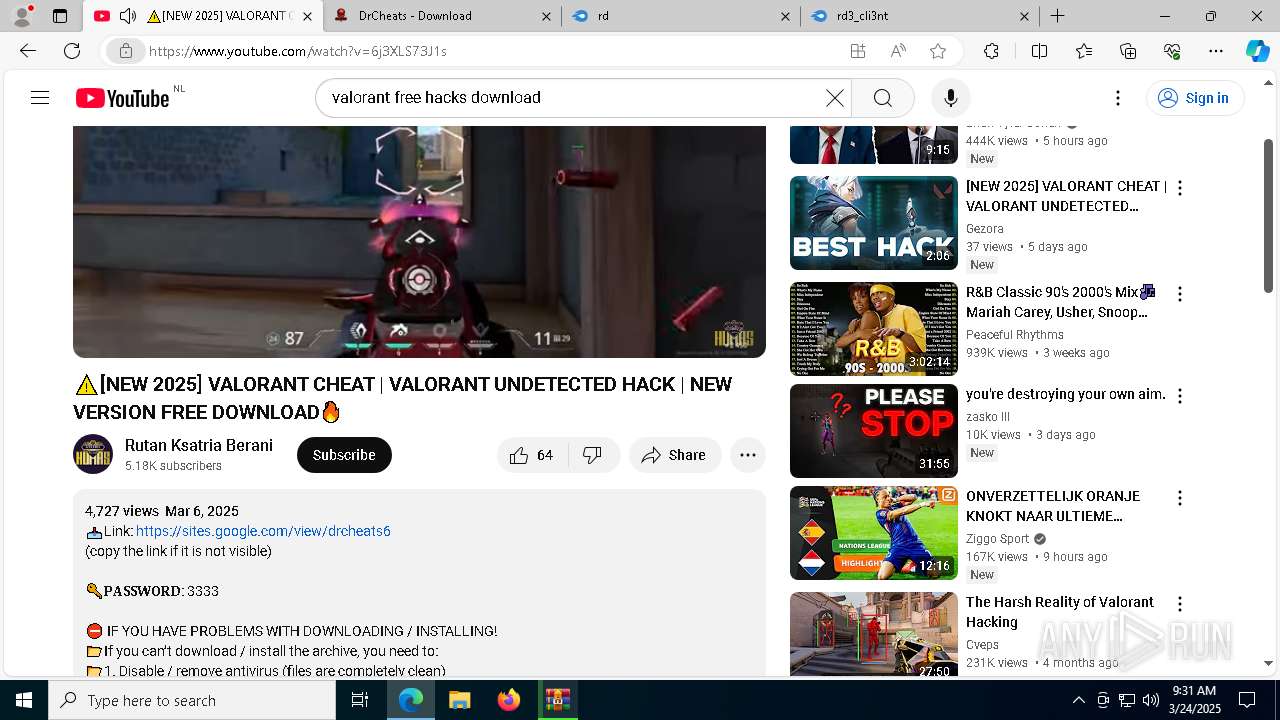
Task: Open the YouTube guide hamburger menu
Action: click(40, 97)
